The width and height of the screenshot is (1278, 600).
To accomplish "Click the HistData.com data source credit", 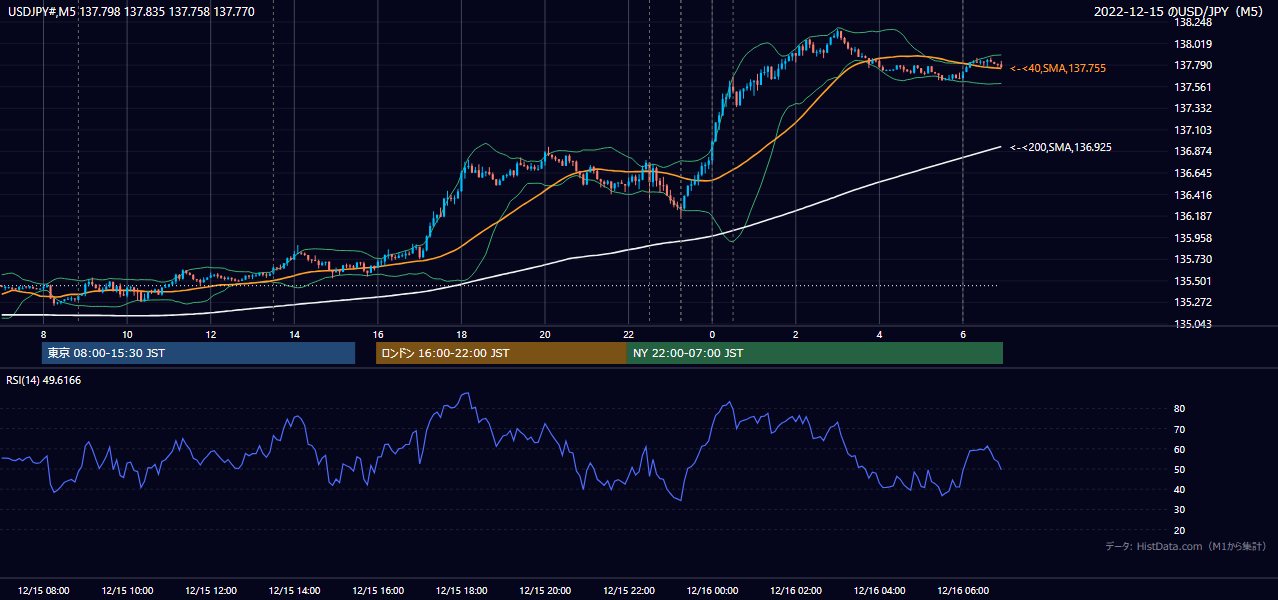I will tap(1186, 546).
